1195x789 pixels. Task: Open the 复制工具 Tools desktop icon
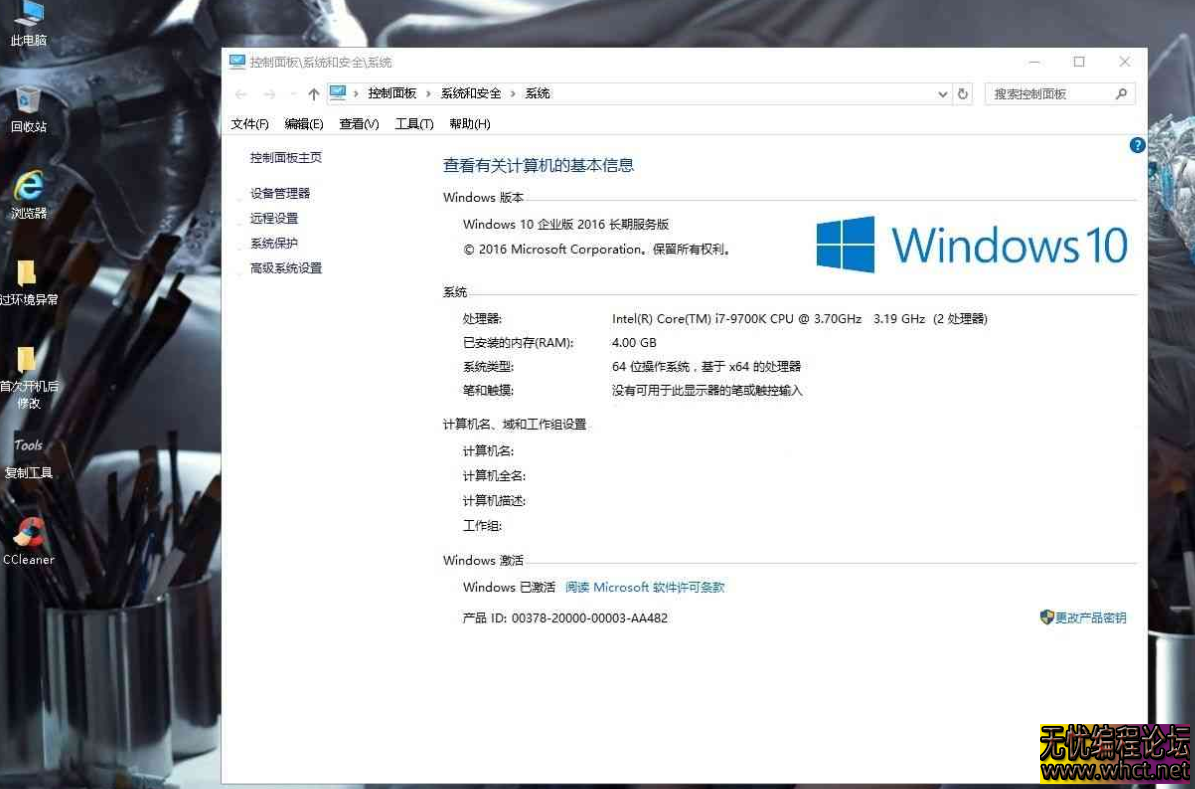coord(28,457)
